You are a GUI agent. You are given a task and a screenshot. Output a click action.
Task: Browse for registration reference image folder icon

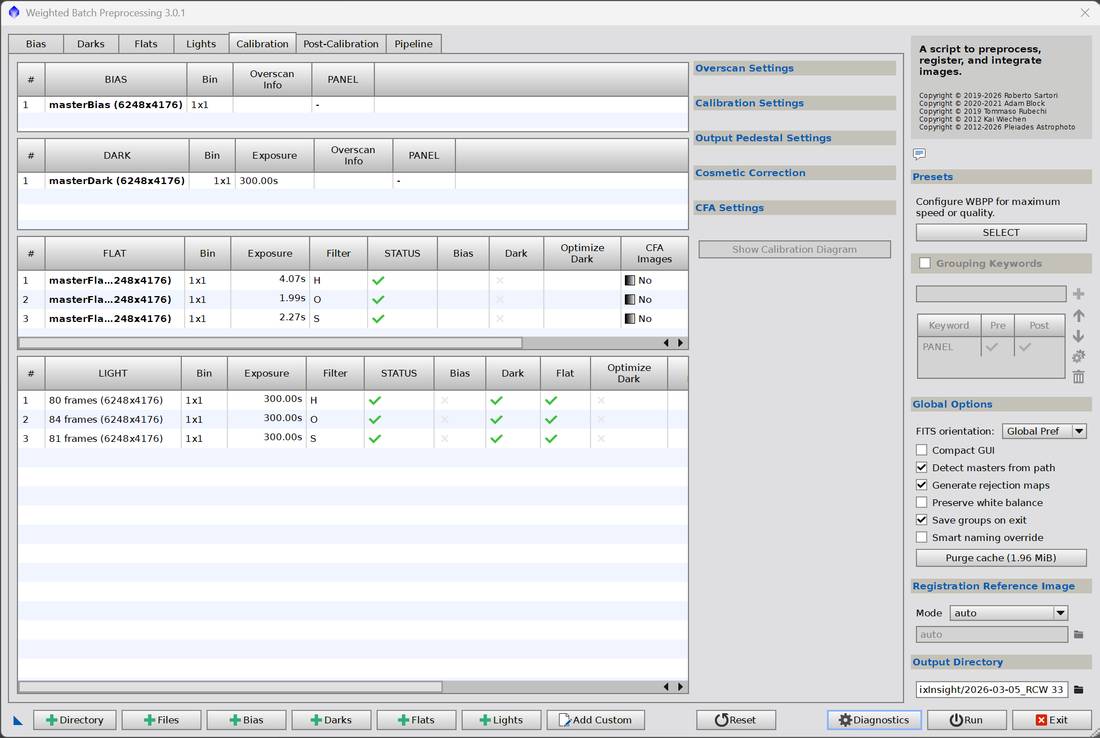(x=1078, y=634)
